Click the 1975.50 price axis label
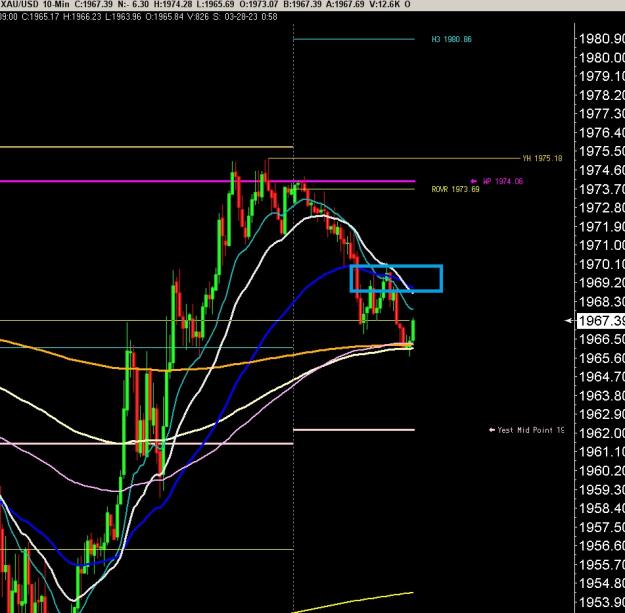Viewport: 625px width, 613px height. pyautogui.click(x=601, y=151)
